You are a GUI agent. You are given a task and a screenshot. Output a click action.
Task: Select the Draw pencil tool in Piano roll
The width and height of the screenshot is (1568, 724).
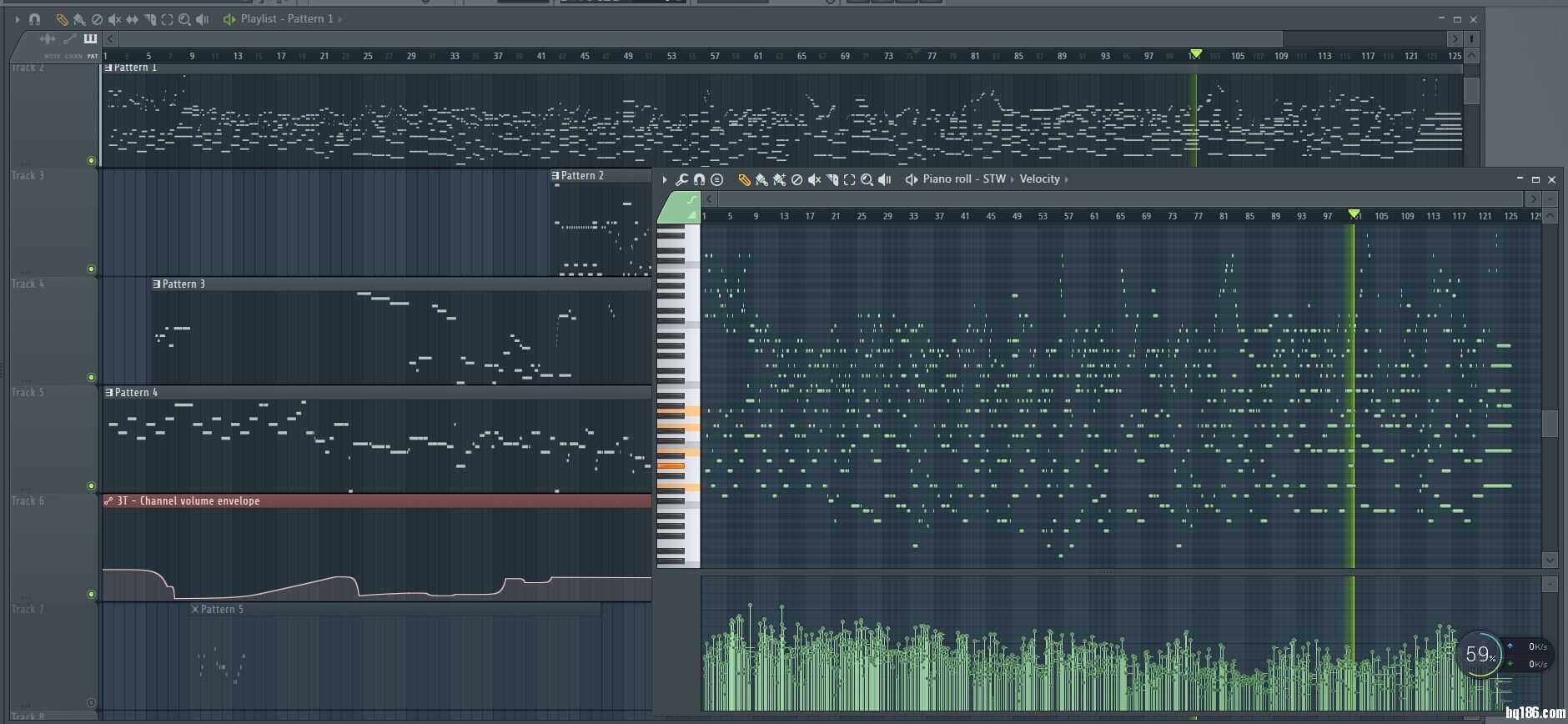(744, 180)
